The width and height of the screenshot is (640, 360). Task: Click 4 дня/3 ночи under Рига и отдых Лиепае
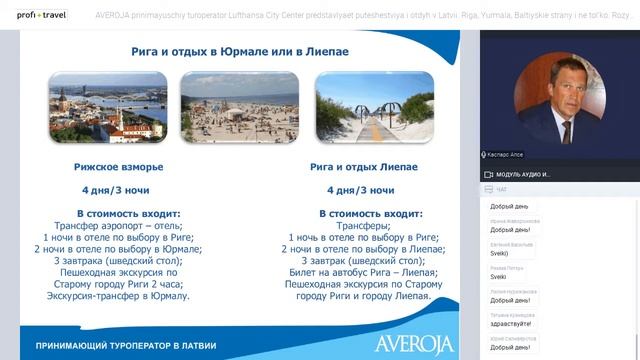click(360, 190)
